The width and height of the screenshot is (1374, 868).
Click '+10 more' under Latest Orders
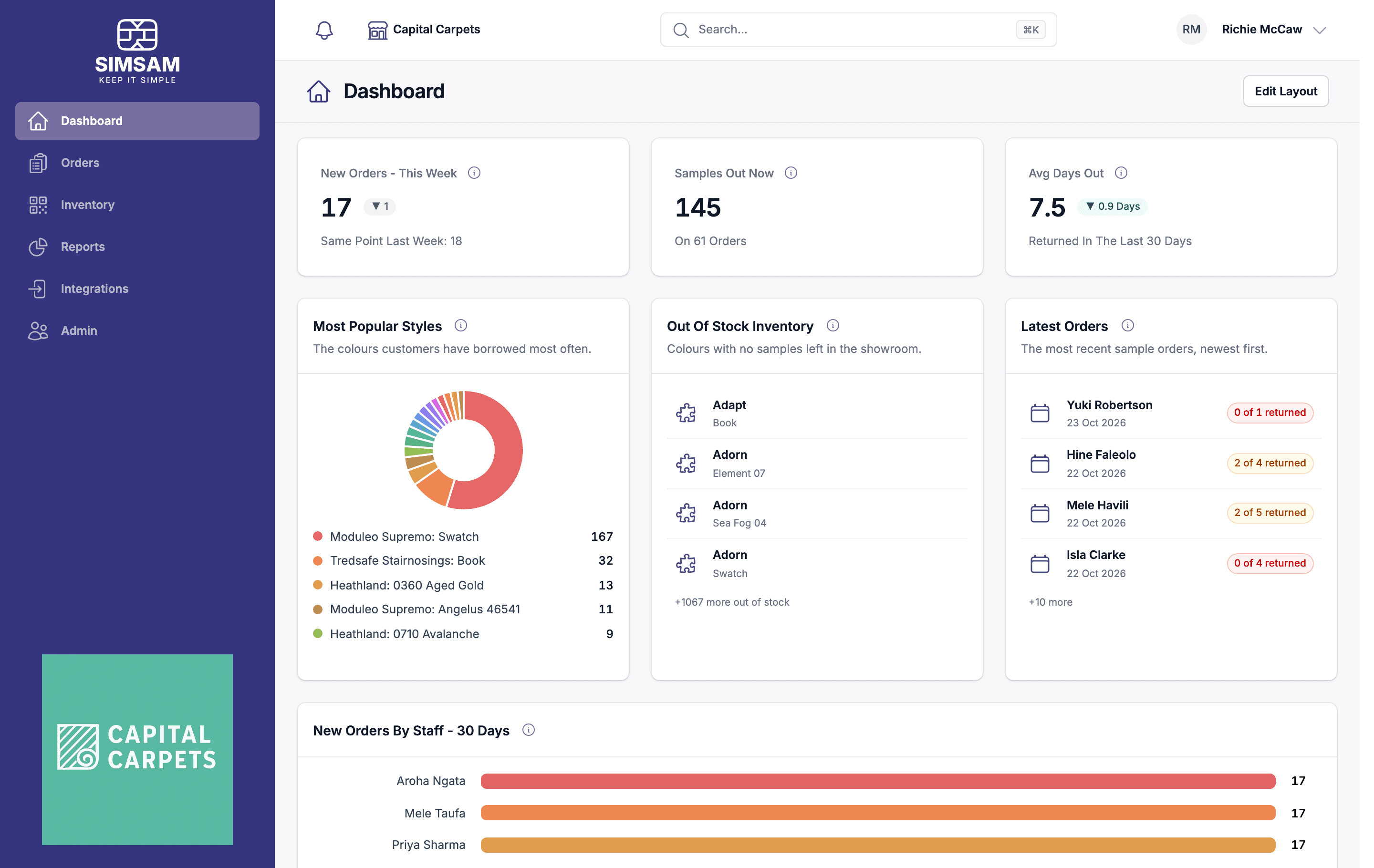[1050, 602]
